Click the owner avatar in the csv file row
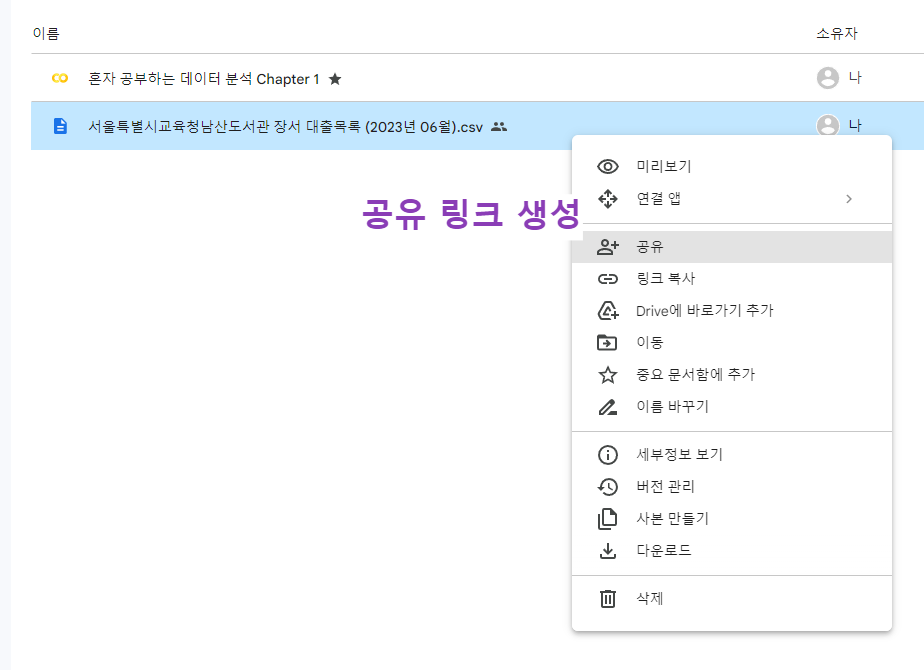The image size is (924, 670). tap(827, 125)
